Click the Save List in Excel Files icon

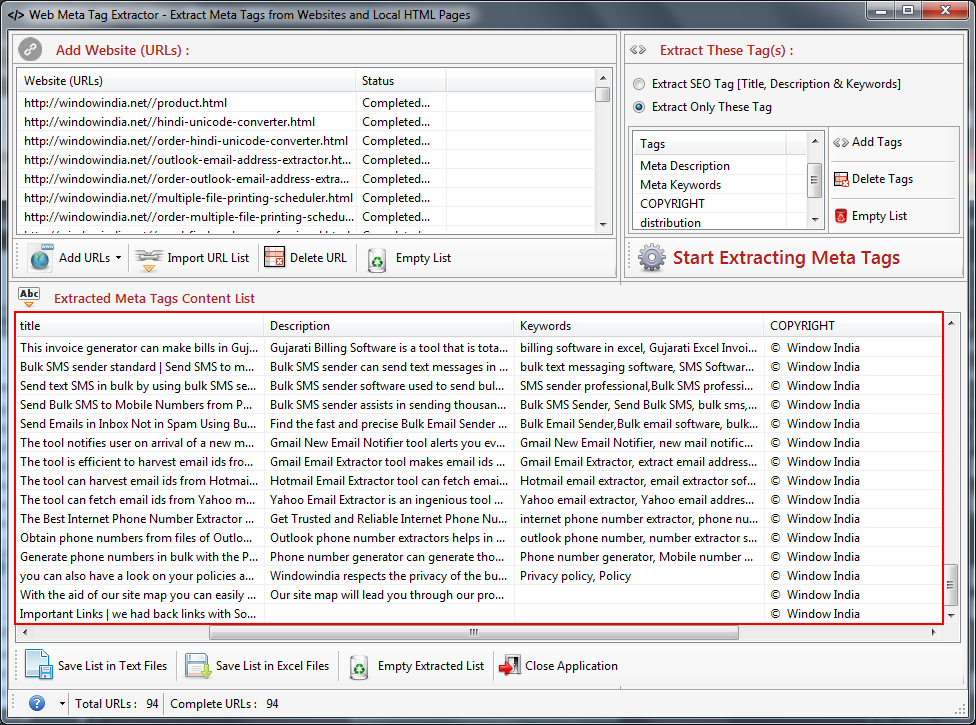[x=198, y=666]
